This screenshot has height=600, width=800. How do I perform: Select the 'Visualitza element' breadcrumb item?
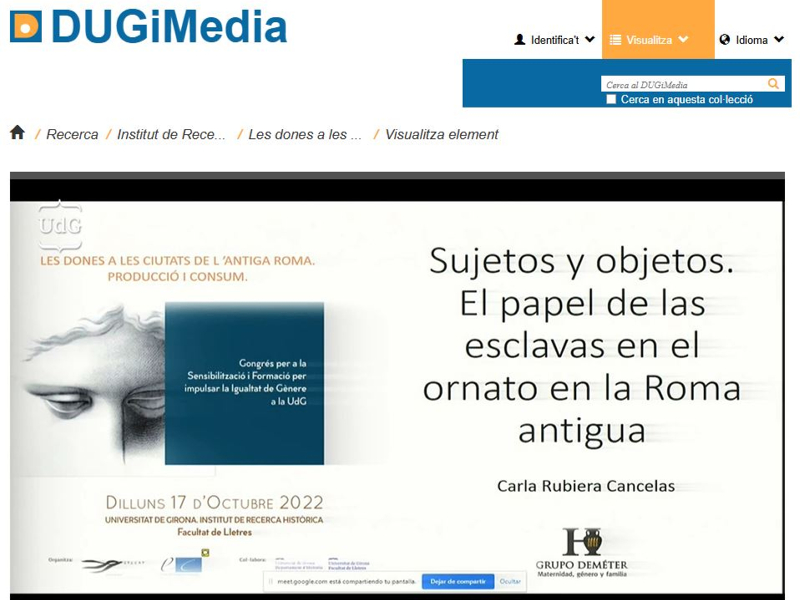[x=441, y=134]
